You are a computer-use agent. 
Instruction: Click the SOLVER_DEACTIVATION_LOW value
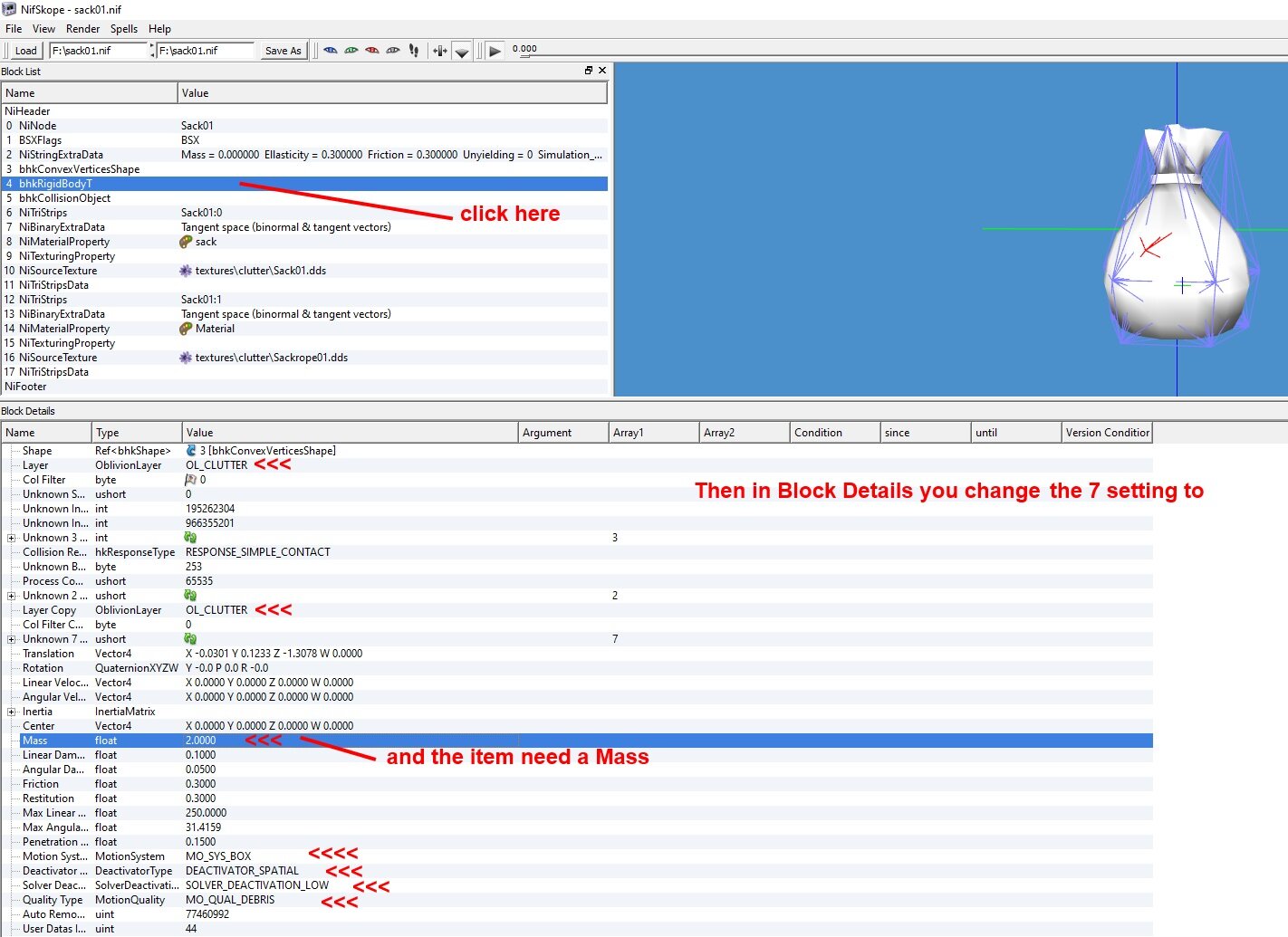point(257,885)
